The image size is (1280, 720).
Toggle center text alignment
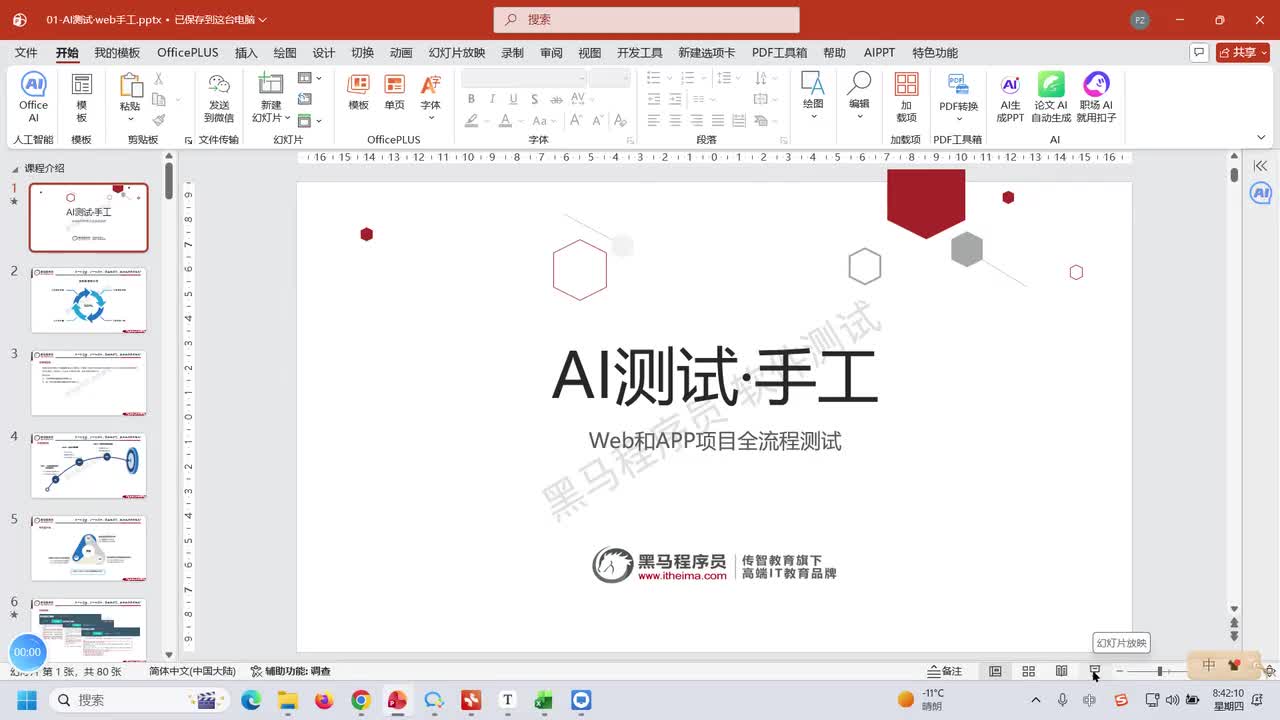pos(675,120)
